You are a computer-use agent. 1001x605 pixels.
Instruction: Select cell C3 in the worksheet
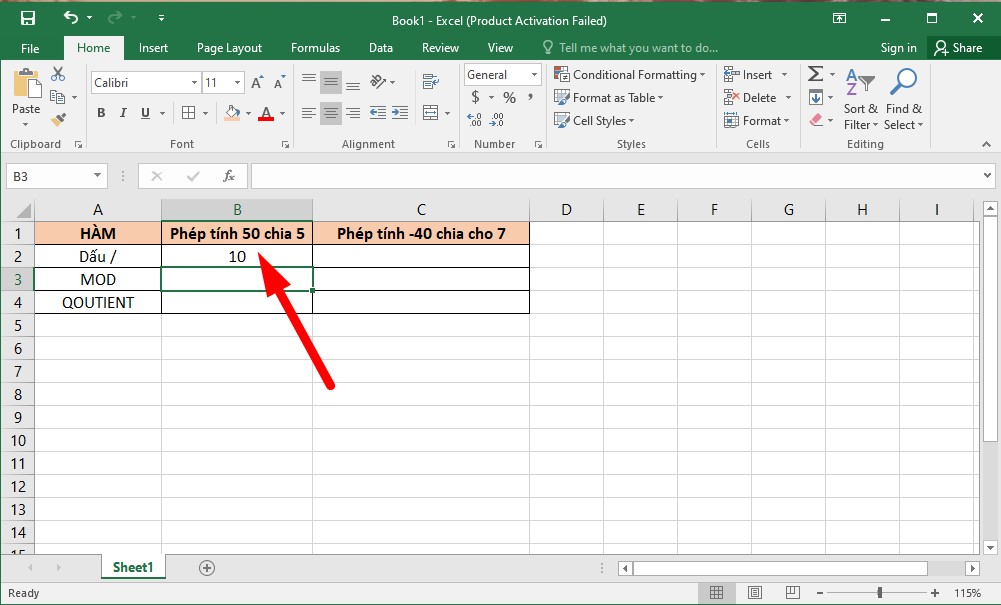421,279
